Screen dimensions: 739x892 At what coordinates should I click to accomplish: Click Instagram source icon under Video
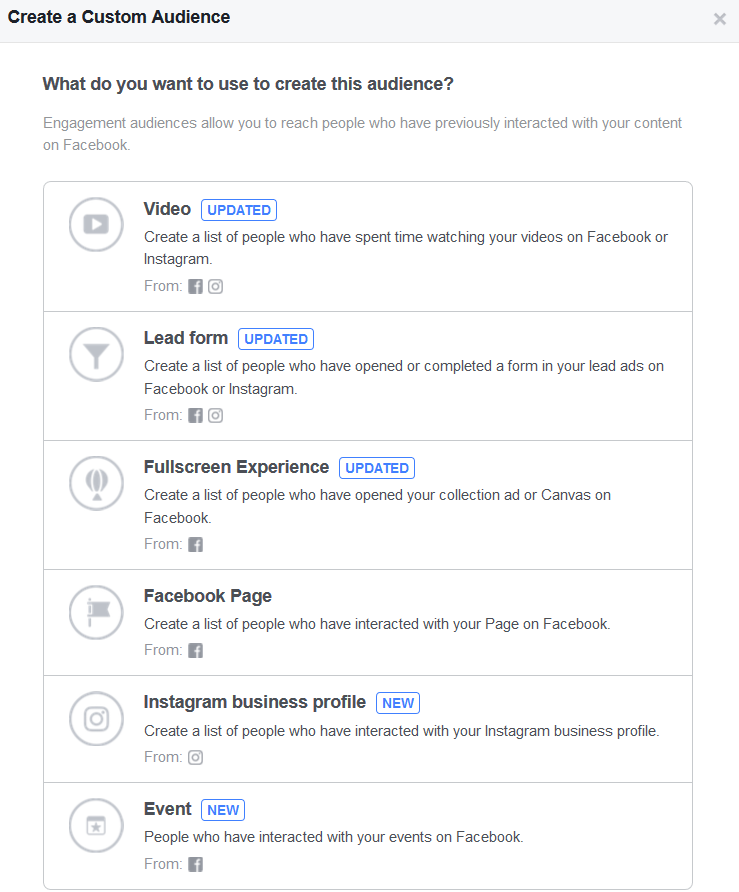pyautogui.click(x=215, y=286)
